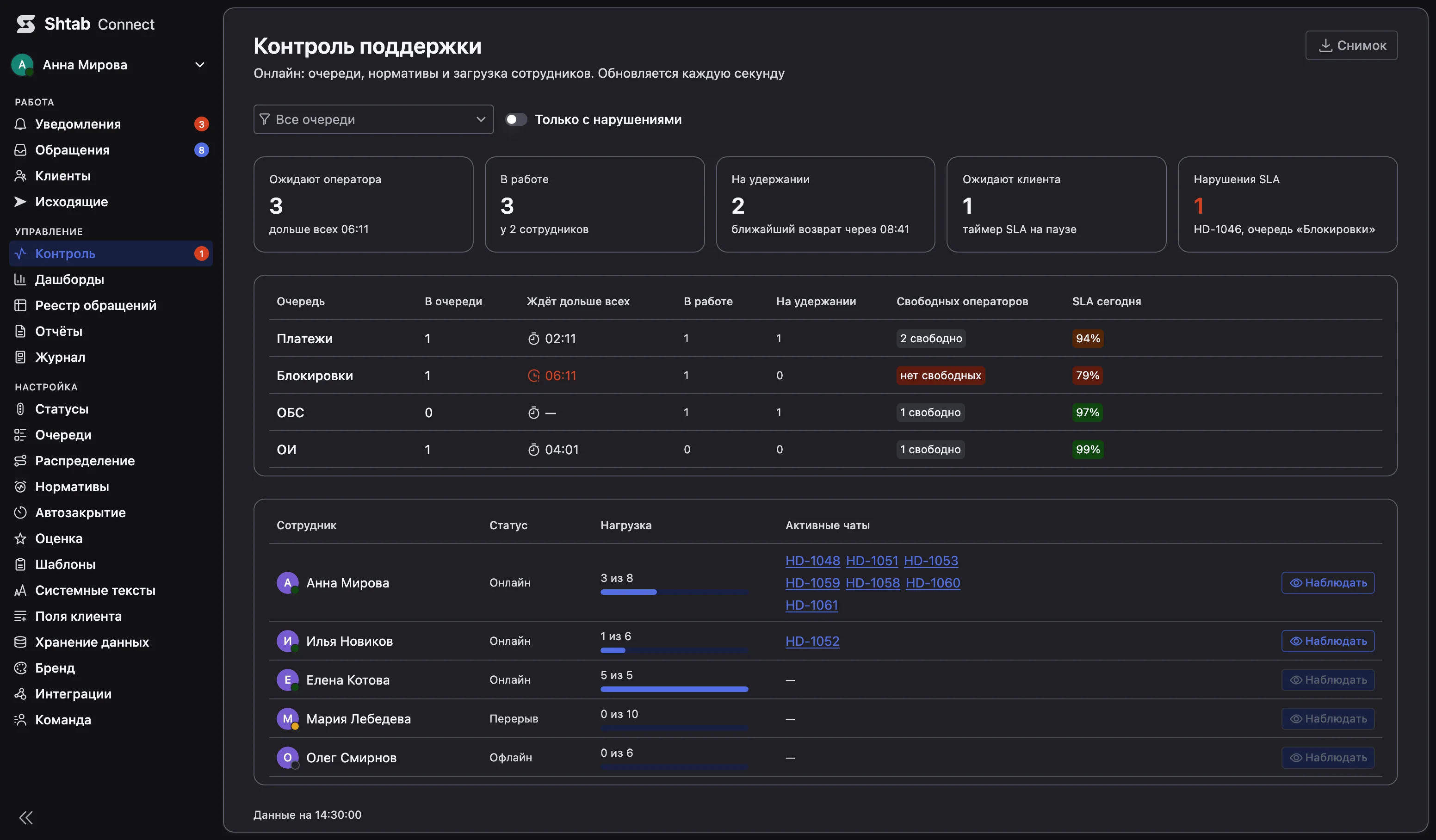This screenshot has height=840, width=1436.
Task: Expand the Анна Мирова account chevron
Action: pyautogui.click(x=200, y=64)
